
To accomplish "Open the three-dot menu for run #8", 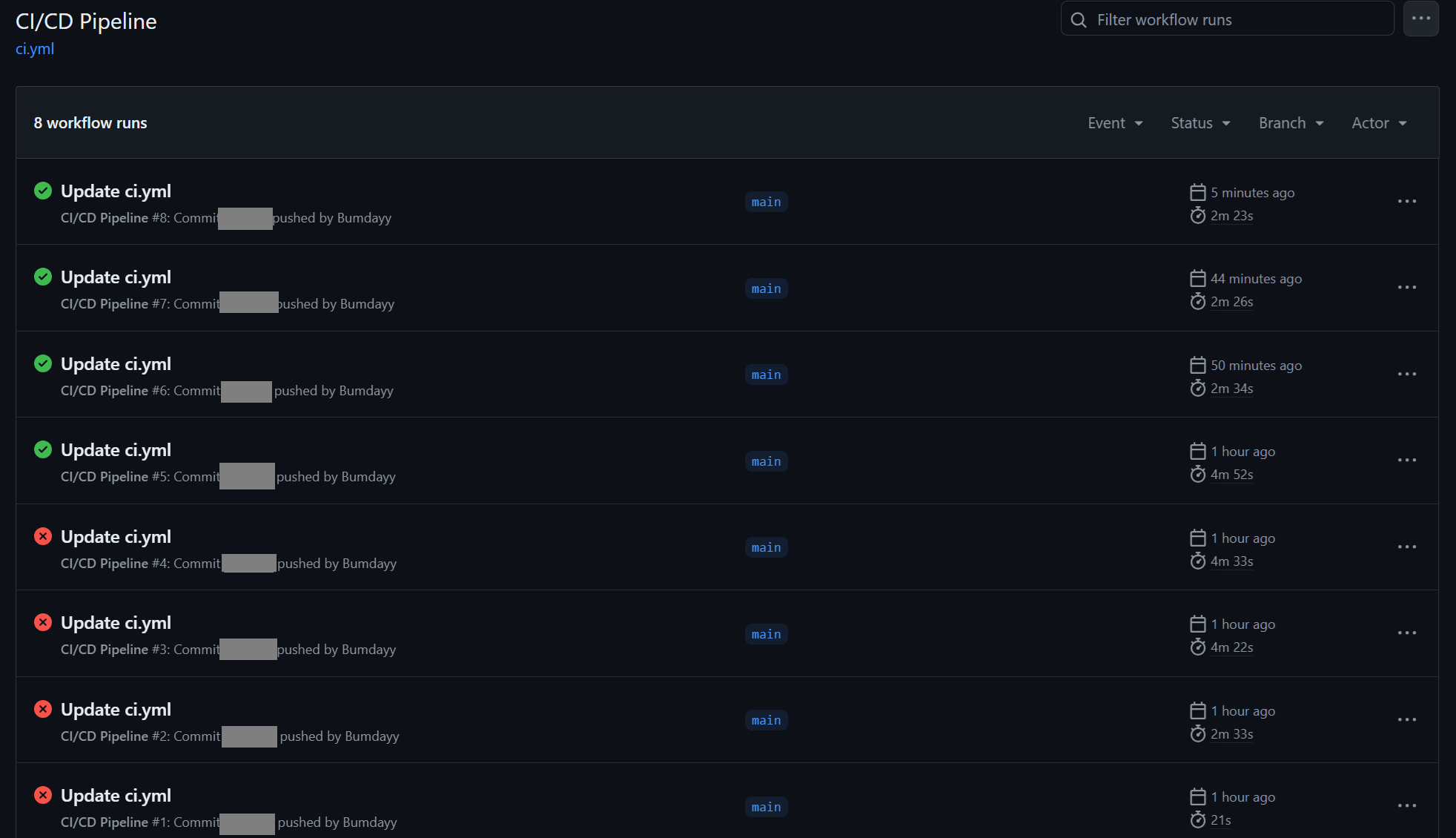I will click(x=1406, y=201).
